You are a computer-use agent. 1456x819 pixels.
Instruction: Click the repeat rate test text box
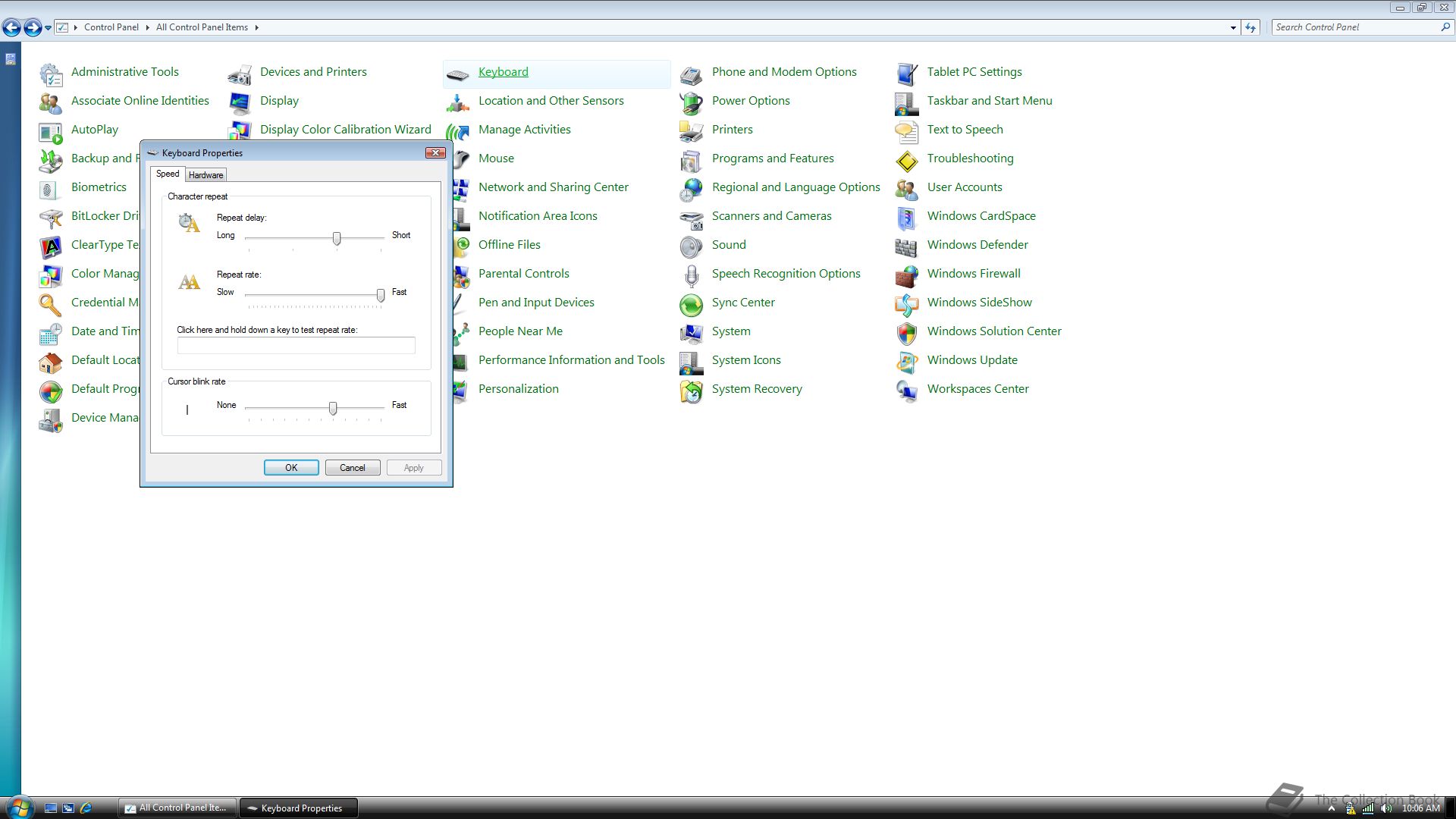point(296,346)
